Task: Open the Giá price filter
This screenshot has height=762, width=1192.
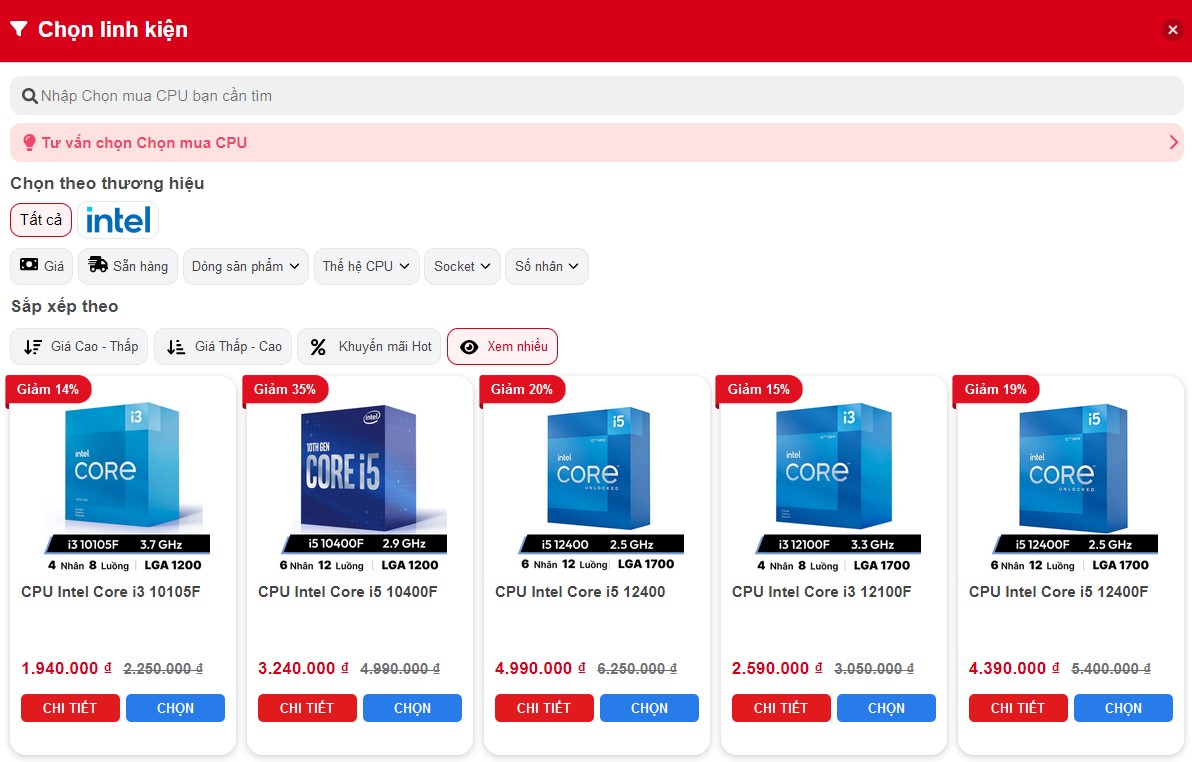Action: pos(42,266)
